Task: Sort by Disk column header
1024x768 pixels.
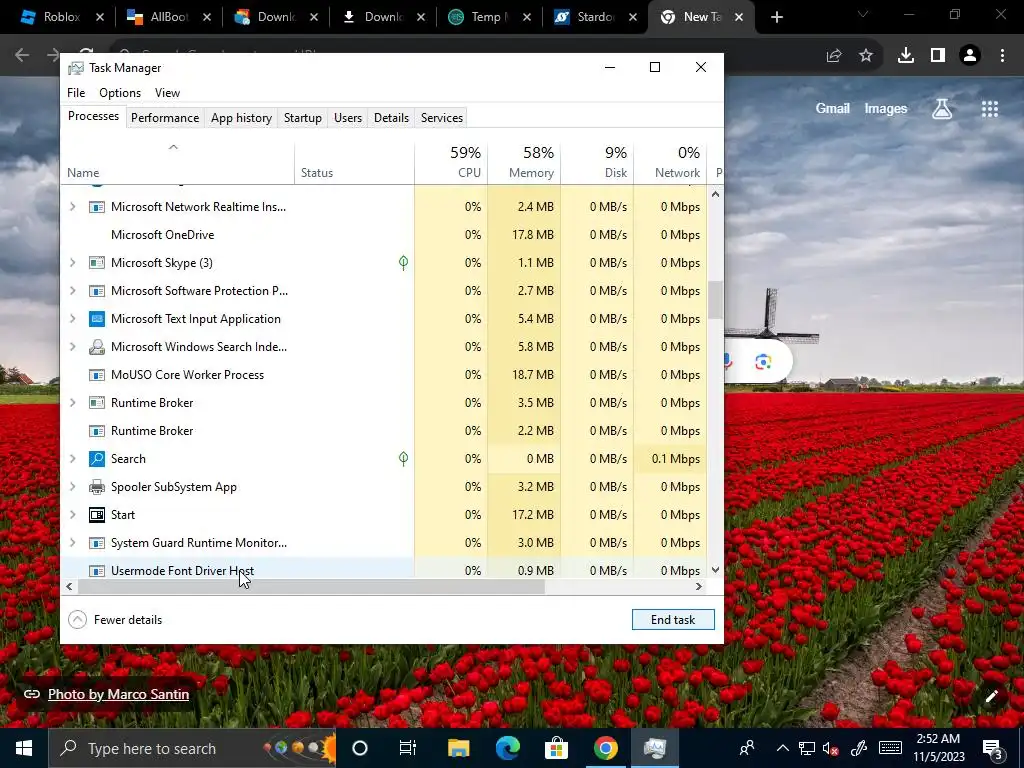Action: click(x=598, y=162)
